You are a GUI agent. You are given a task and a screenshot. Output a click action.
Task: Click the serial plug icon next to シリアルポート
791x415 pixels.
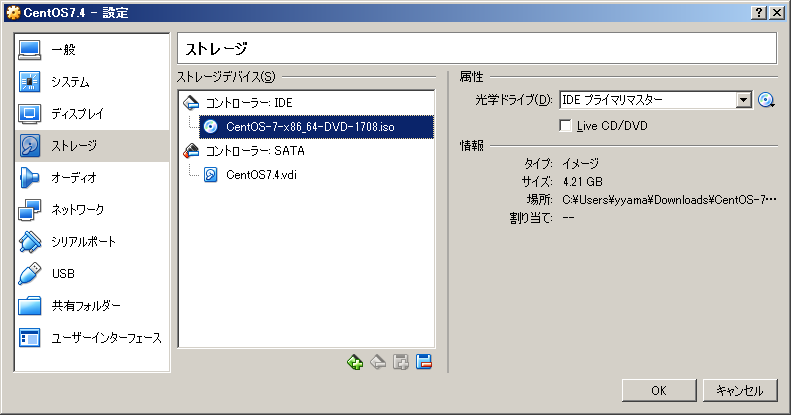pos(30,242)
